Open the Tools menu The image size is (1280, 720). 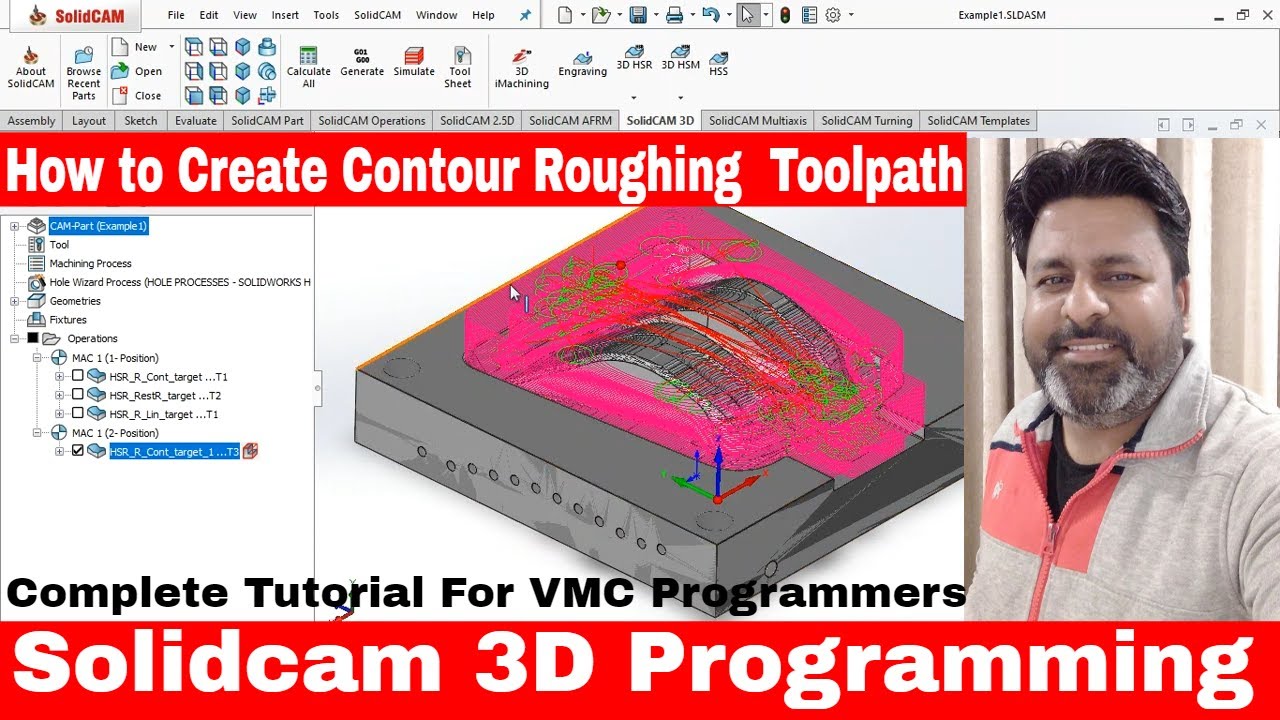click(x=326, y=15)
